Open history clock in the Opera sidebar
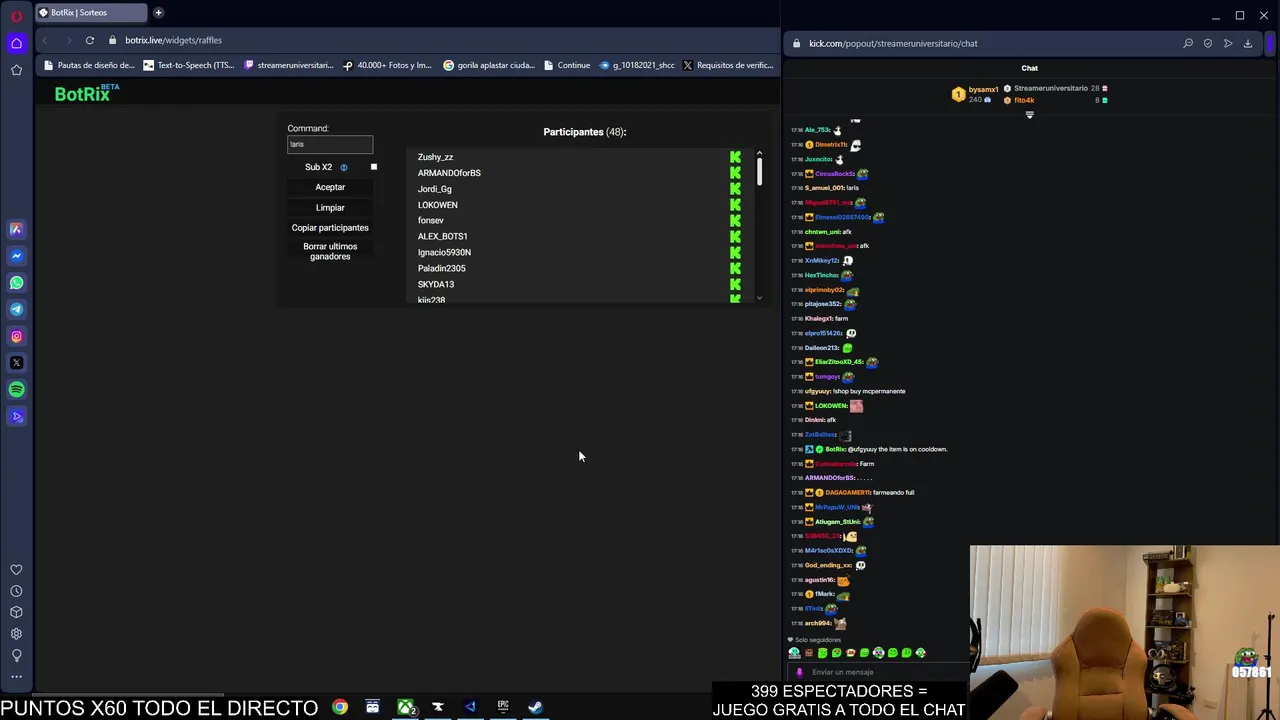Viewport: 1280px width, 720px height. (16, 591)
